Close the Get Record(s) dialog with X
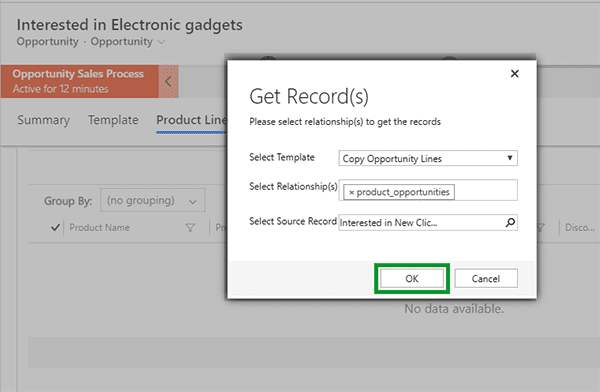Screen dimensions: 600x392 pos(514,74)
